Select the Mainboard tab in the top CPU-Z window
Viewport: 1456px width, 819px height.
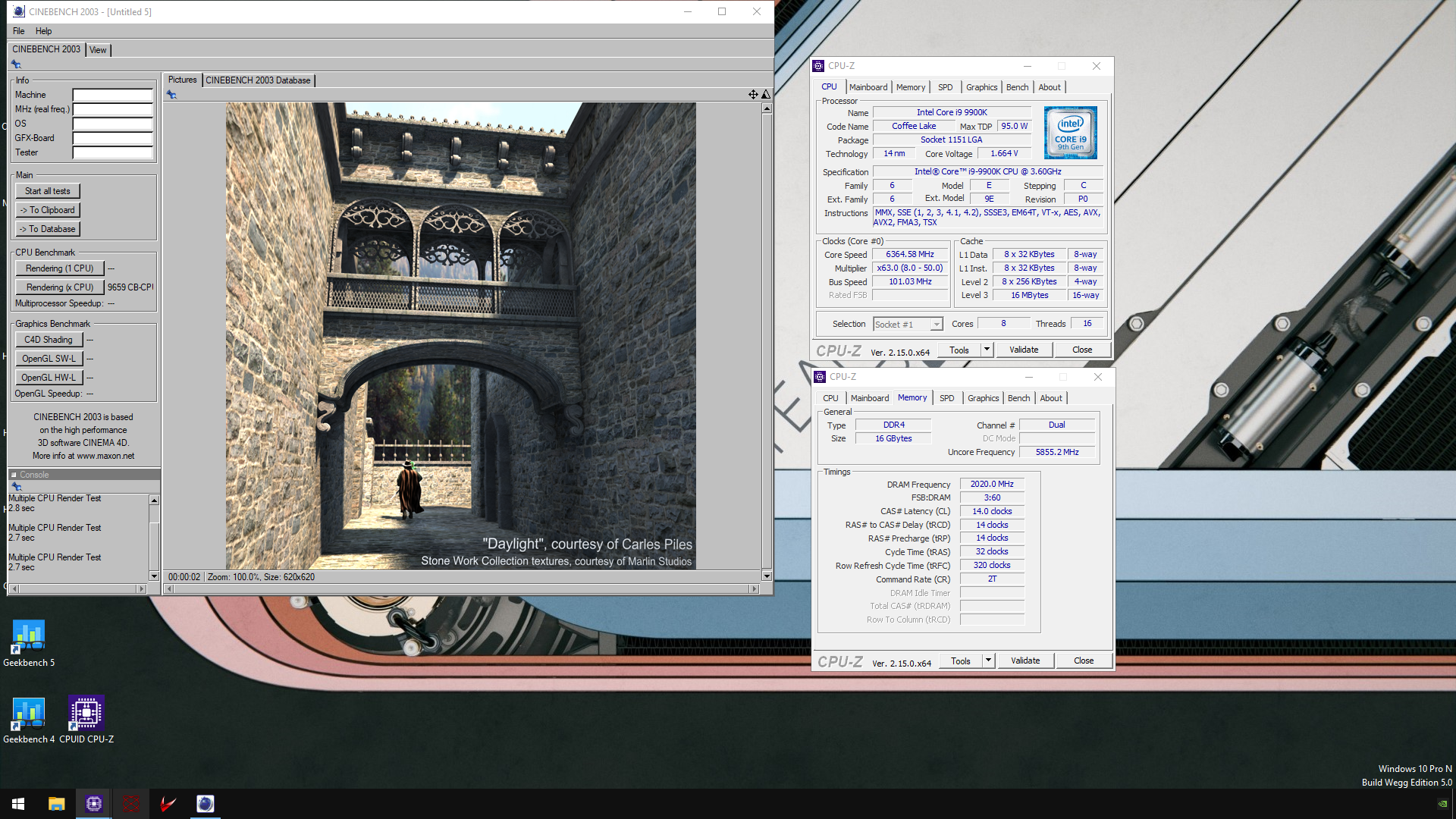(x=868, y=87)
